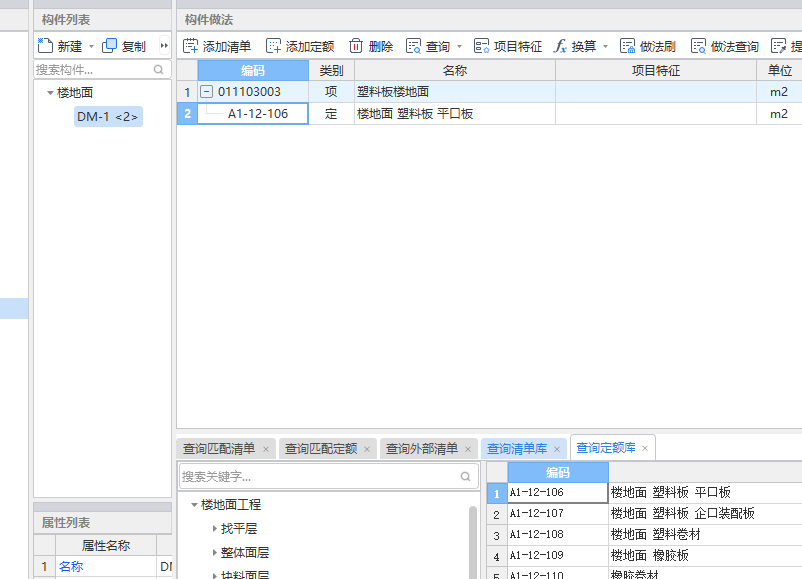The height and width of the screenshot is (579, 802).
Task: Select the 编码 column header in 构件做法
Action: click(253, 71)
